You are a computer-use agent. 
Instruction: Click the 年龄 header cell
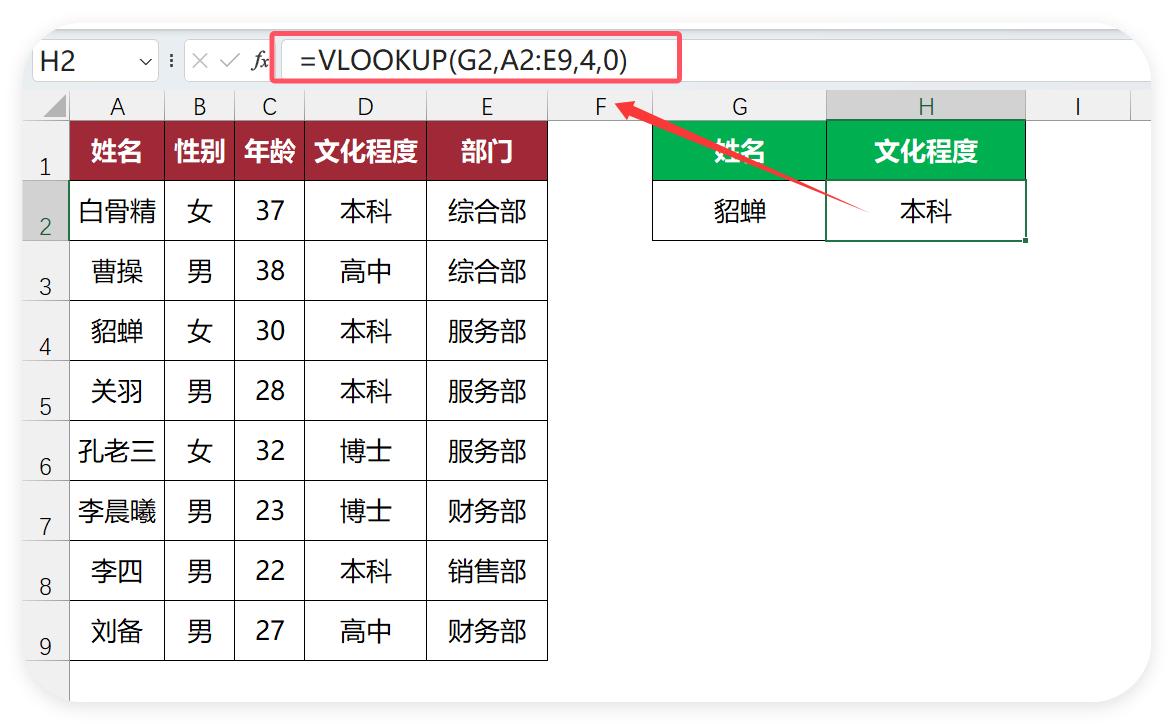[269, 150]
